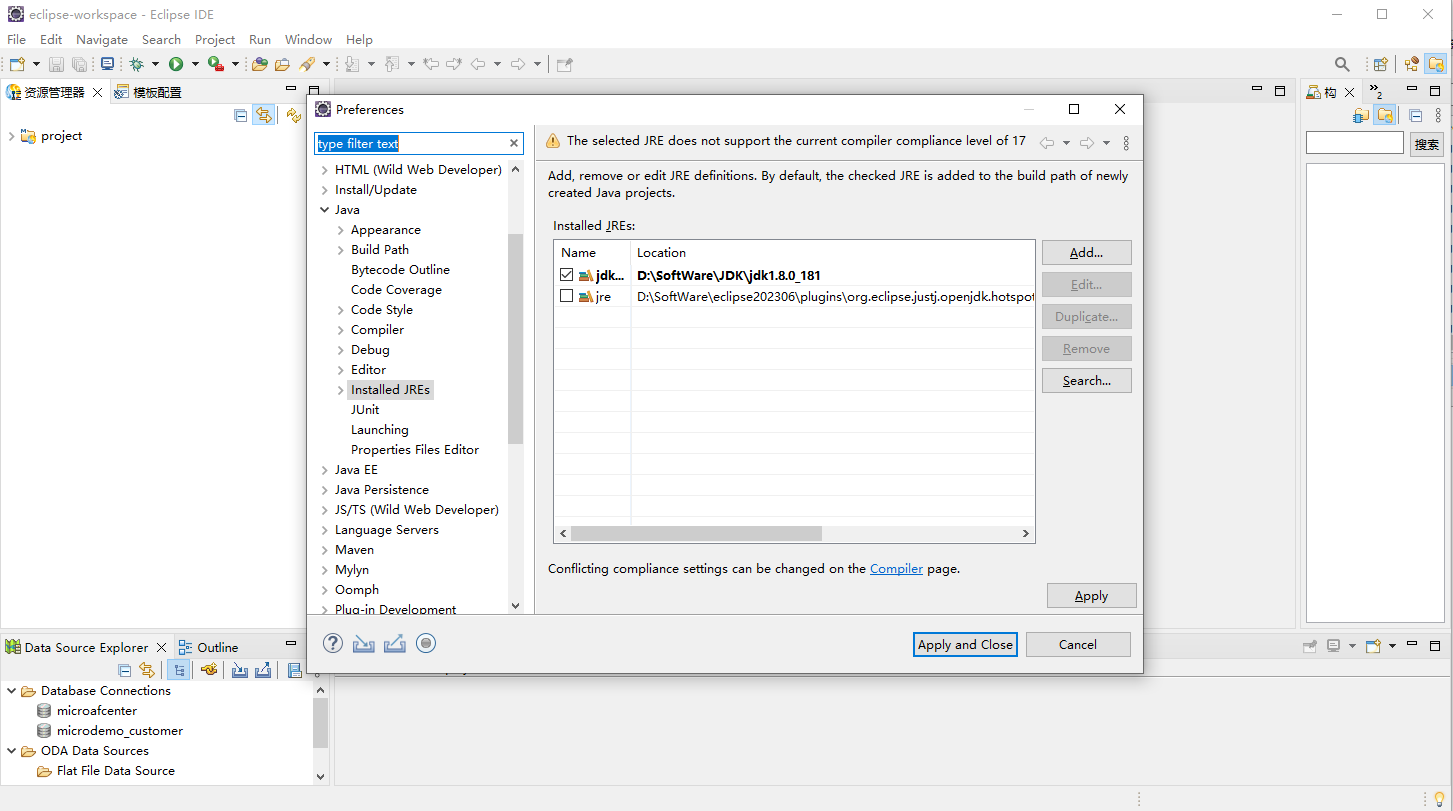Click the Help question mark icon
The height and width of the screenshot is (811, 1453).
(x=333, y=643)
